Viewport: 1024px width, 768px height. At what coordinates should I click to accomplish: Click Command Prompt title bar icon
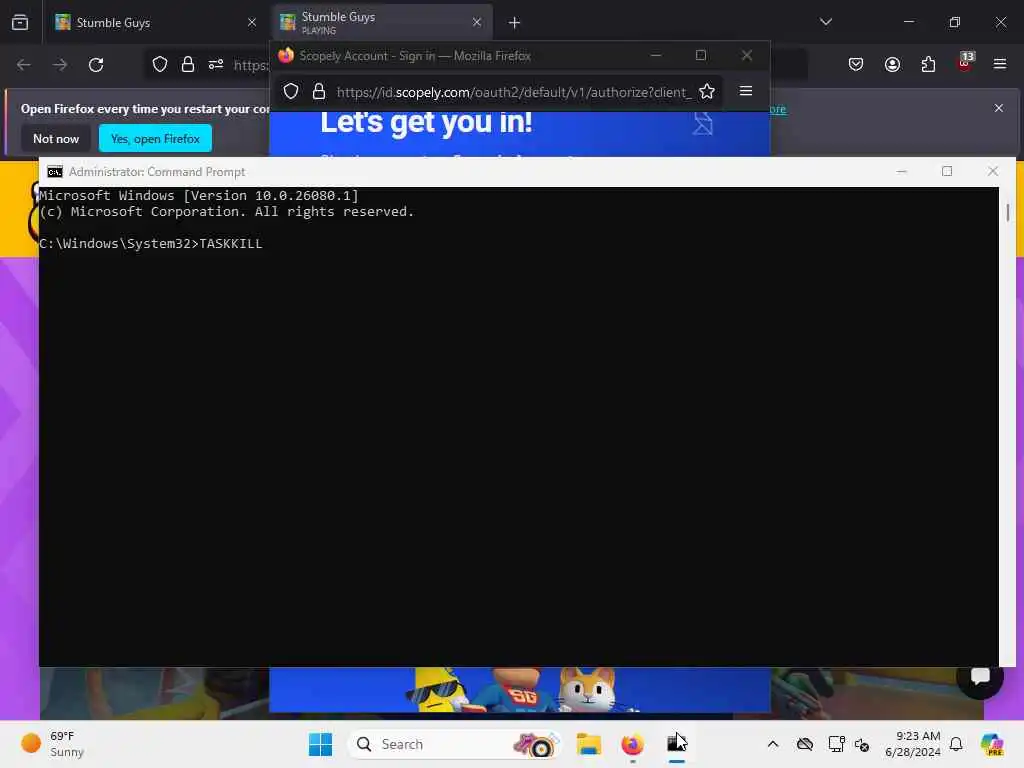point(55,172)
